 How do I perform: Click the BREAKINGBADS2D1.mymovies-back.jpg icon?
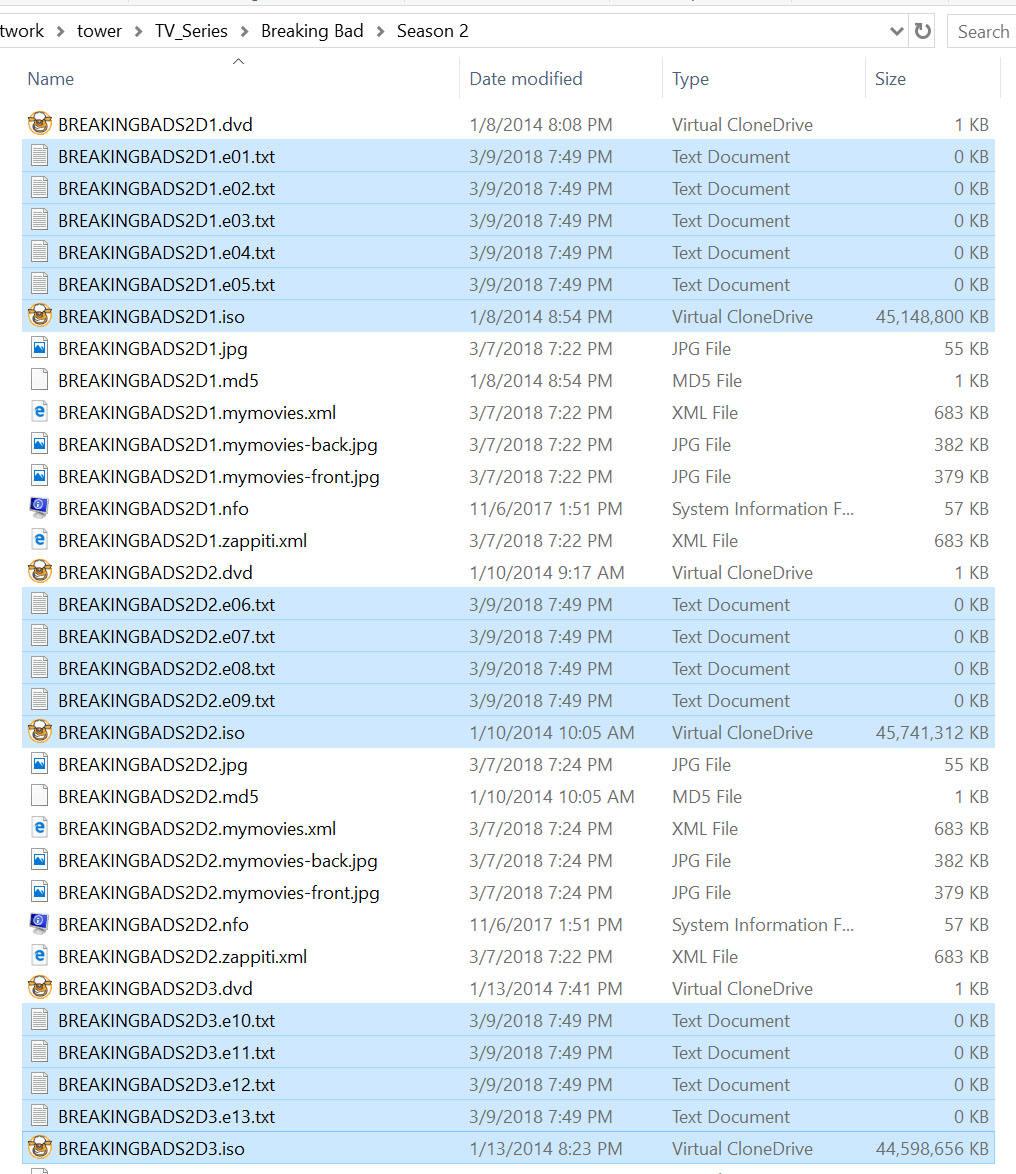click(x=40, y=444)
